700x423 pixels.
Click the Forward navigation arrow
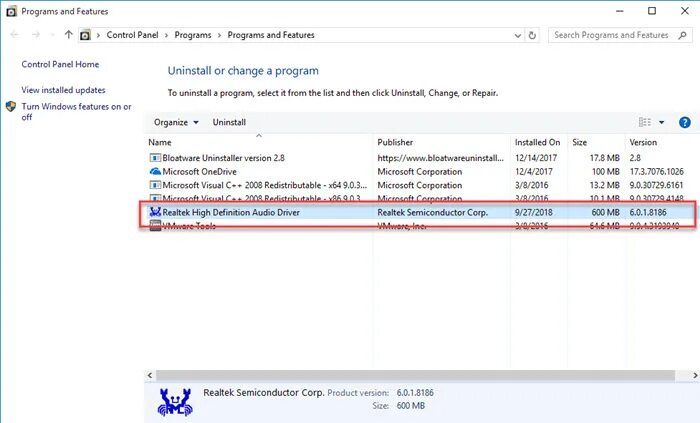coord(36,35)
